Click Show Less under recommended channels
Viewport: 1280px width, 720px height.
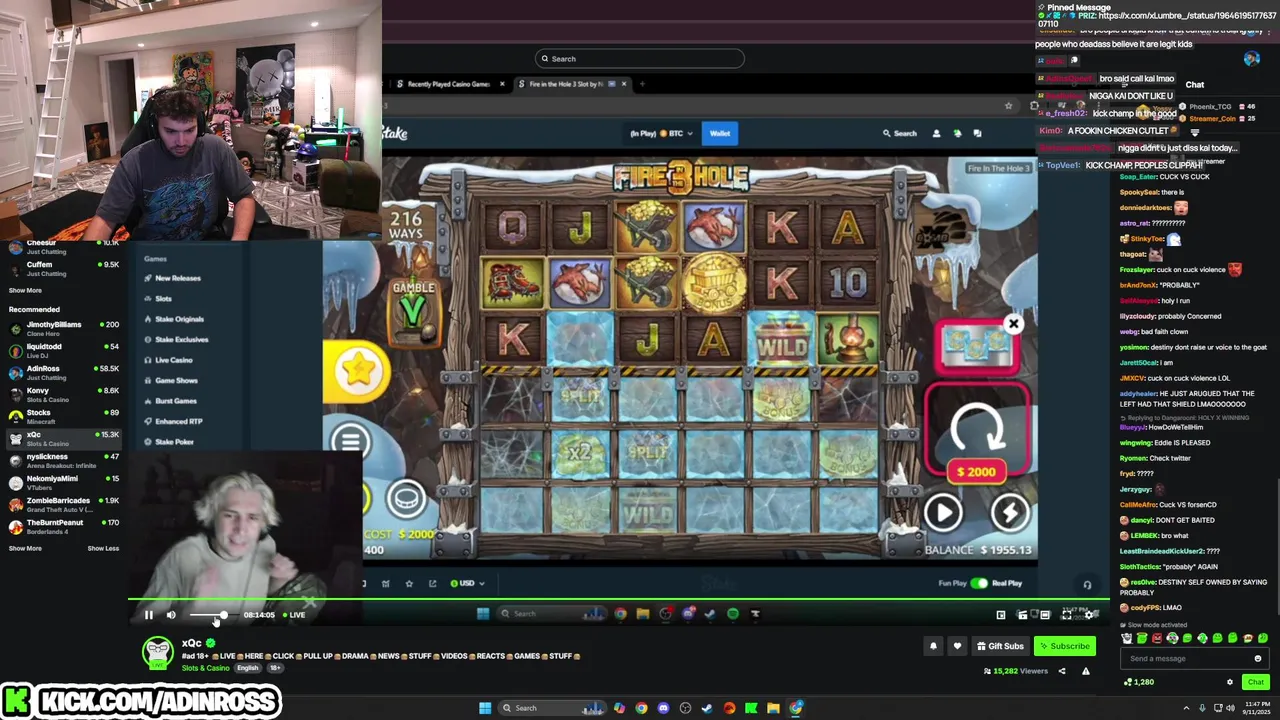103,548
